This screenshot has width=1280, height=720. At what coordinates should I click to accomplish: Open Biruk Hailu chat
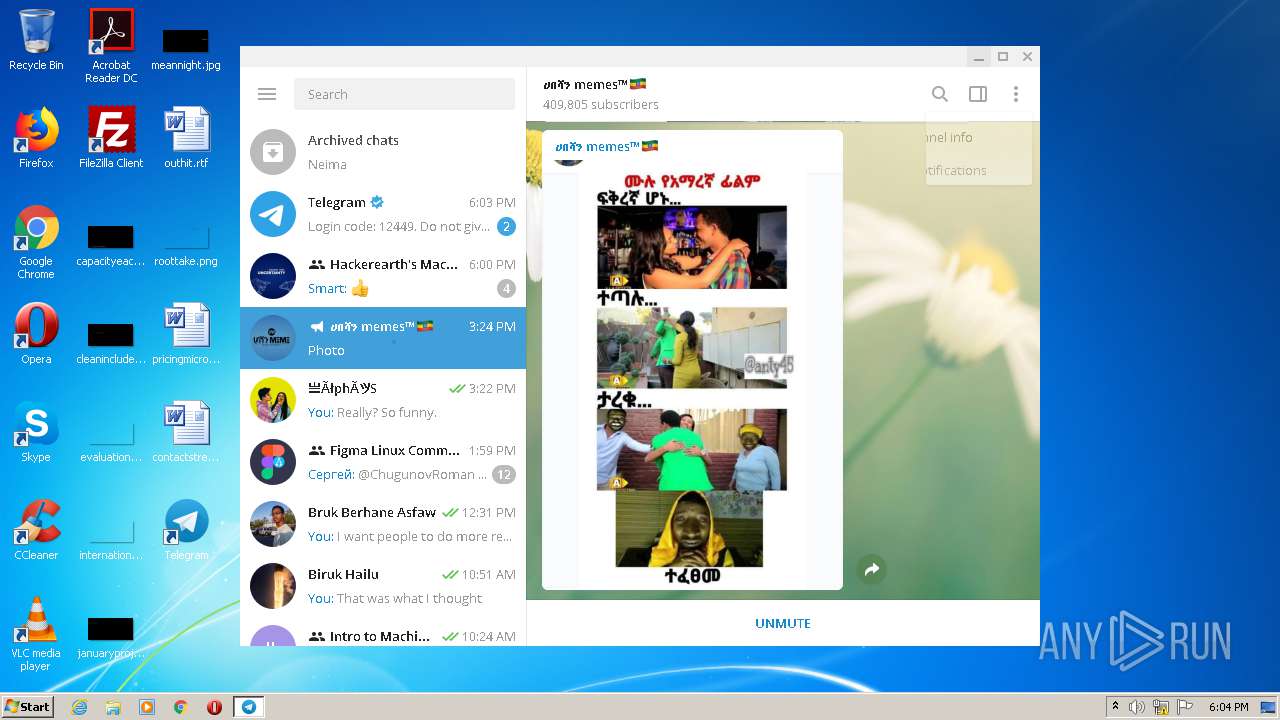click(383, 586)
